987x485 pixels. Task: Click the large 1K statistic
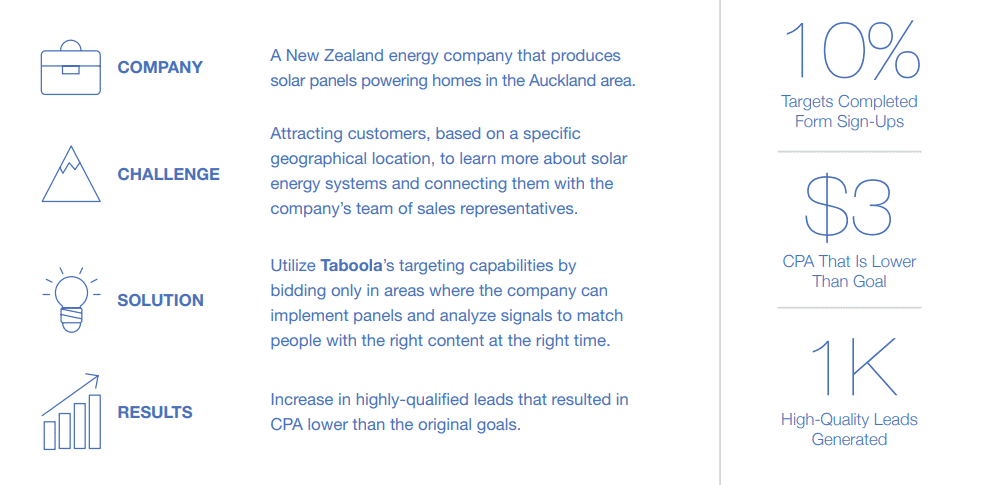852,367
